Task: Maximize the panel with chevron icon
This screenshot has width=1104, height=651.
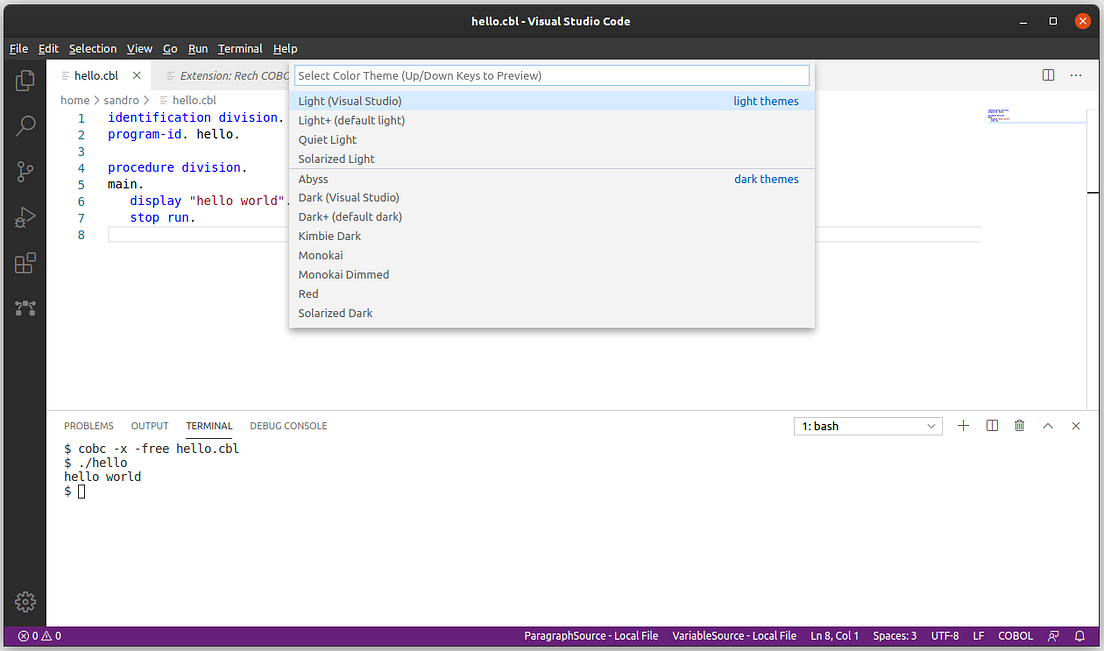Action: pos(1048,425)
